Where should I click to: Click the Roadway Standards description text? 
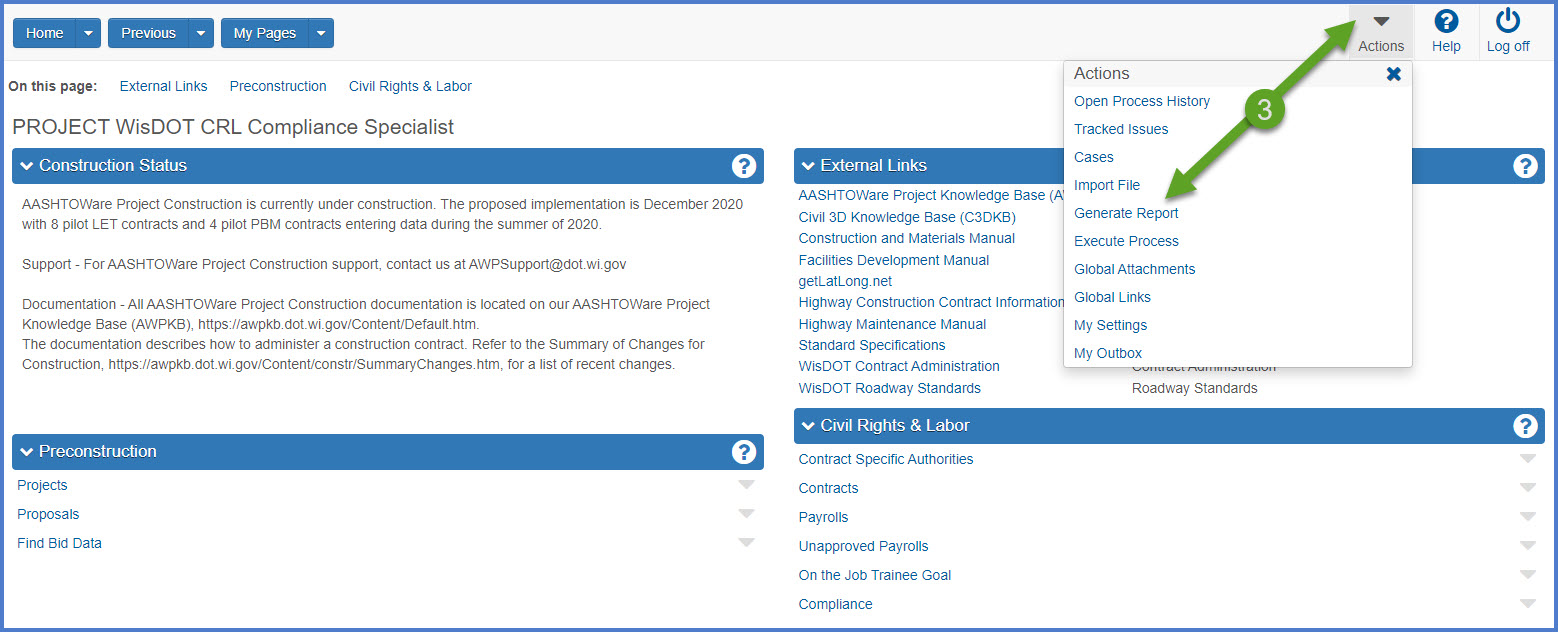(x=1195, y=388)
